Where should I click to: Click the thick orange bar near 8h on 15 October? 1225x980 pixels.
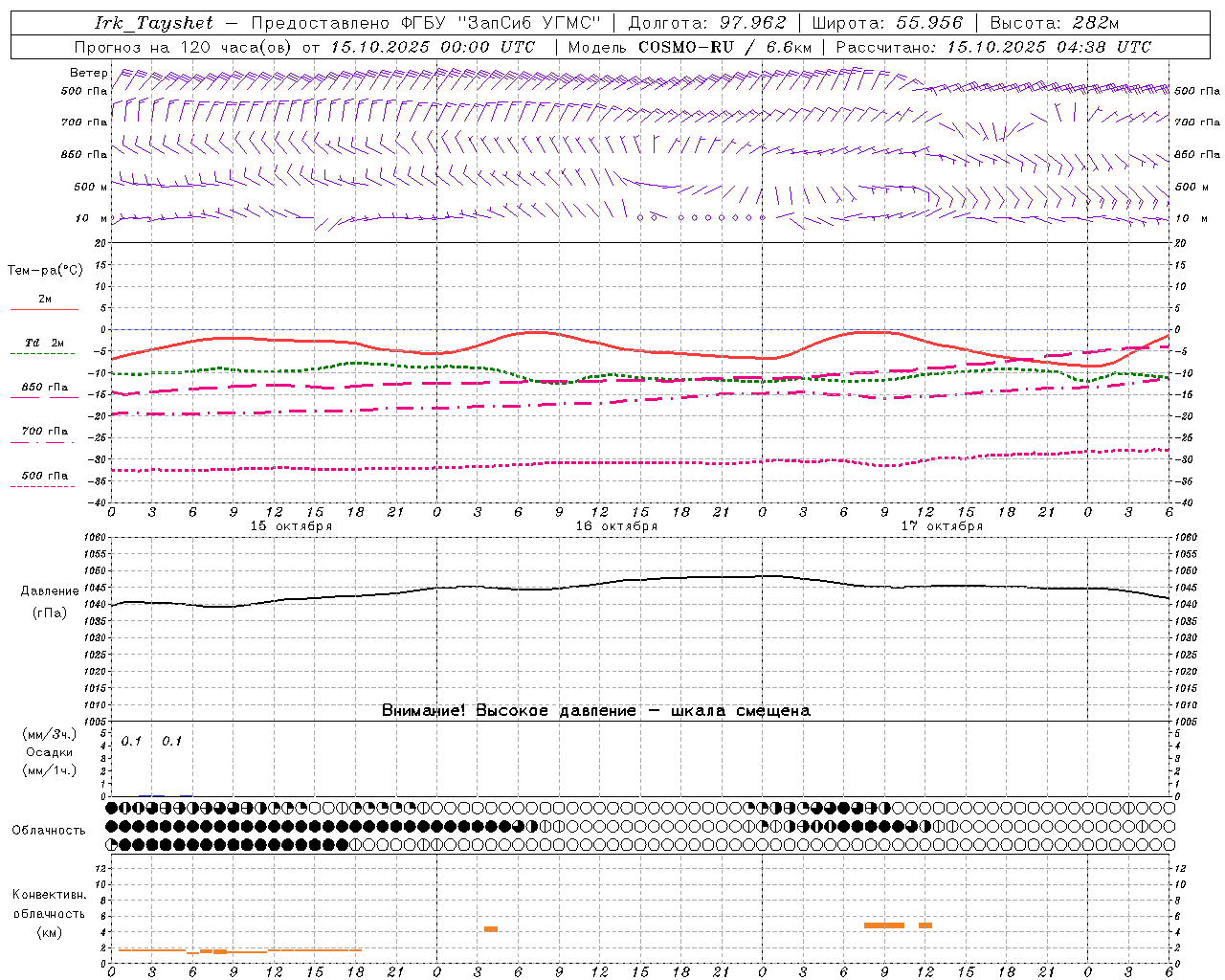tap(220, 951)
